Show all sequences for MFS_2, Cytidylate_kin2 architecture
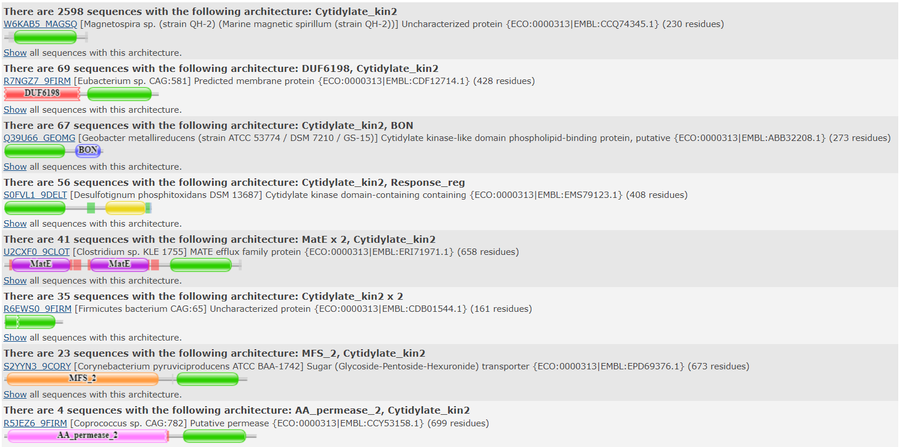This screenshot has height=447, width=900. (x=15, y=394)
